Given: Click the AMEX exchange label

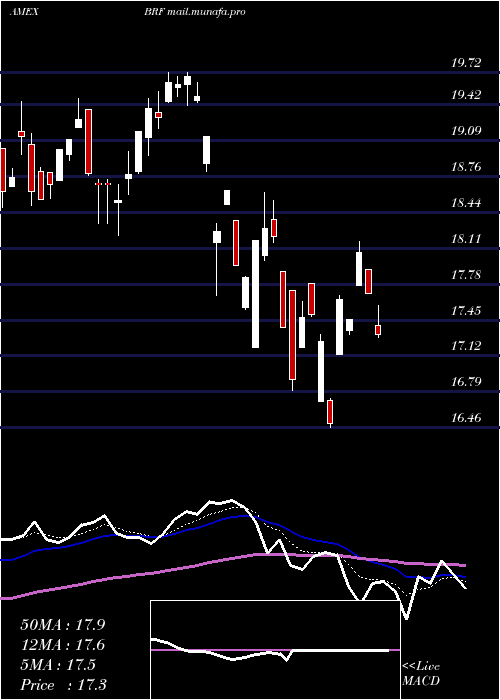Looking at the screenshot, I should 24,12.
